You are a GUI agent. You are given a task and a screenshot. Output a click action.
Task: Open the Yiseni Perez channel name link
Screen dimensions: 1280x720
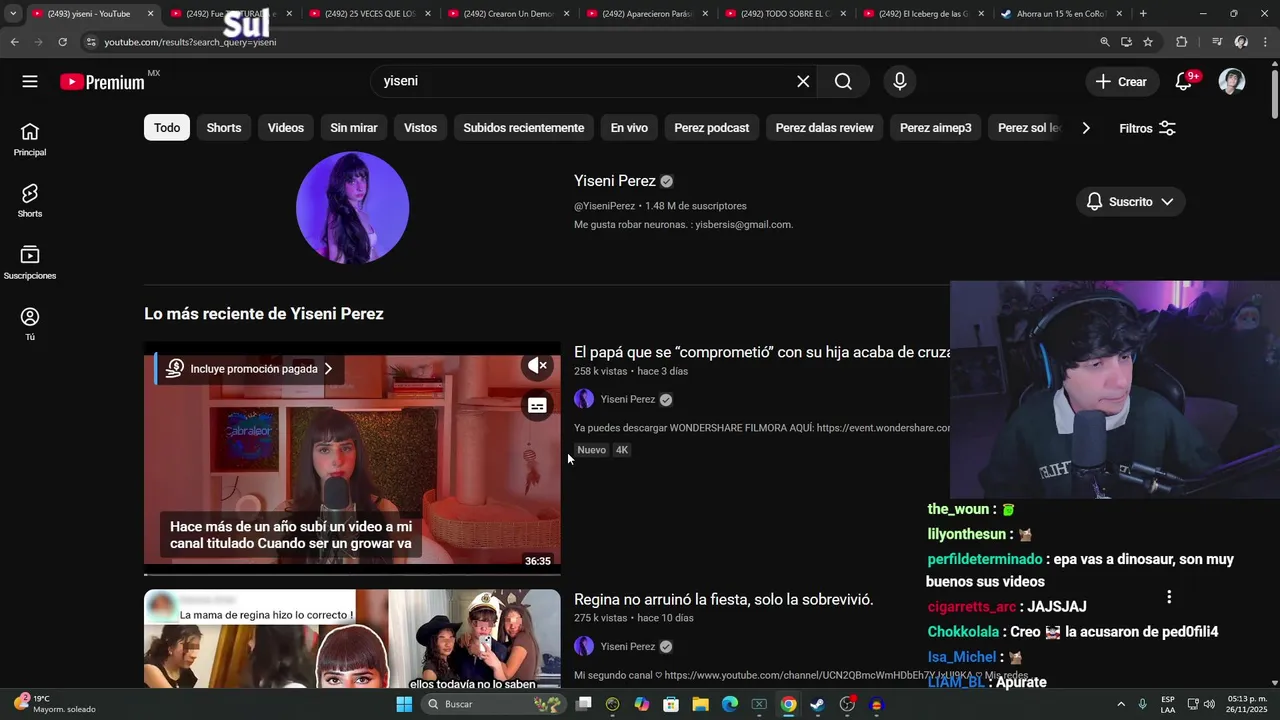pyautogui.click(x=615, y=181)
